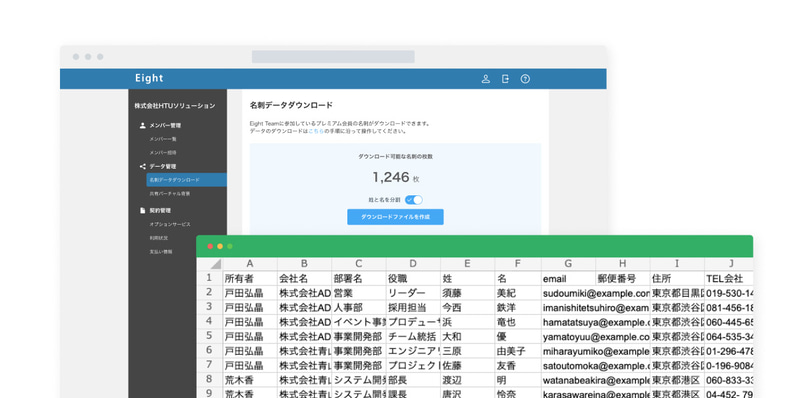Click the ダウンロードファイルを作成 button
The image size is (800, 398).
(395, 217)
